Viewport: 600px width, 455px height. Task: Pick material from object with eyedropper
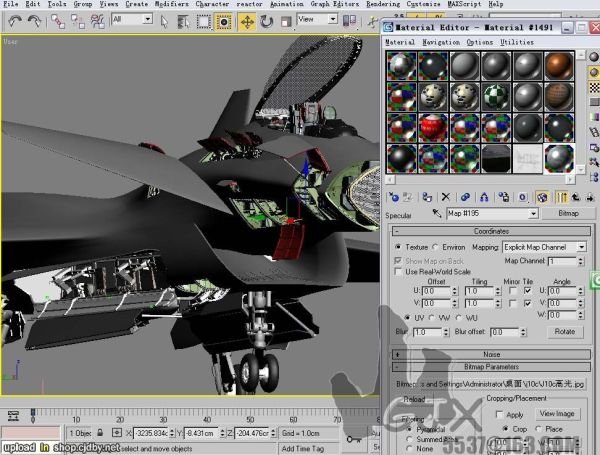point(436,214)
